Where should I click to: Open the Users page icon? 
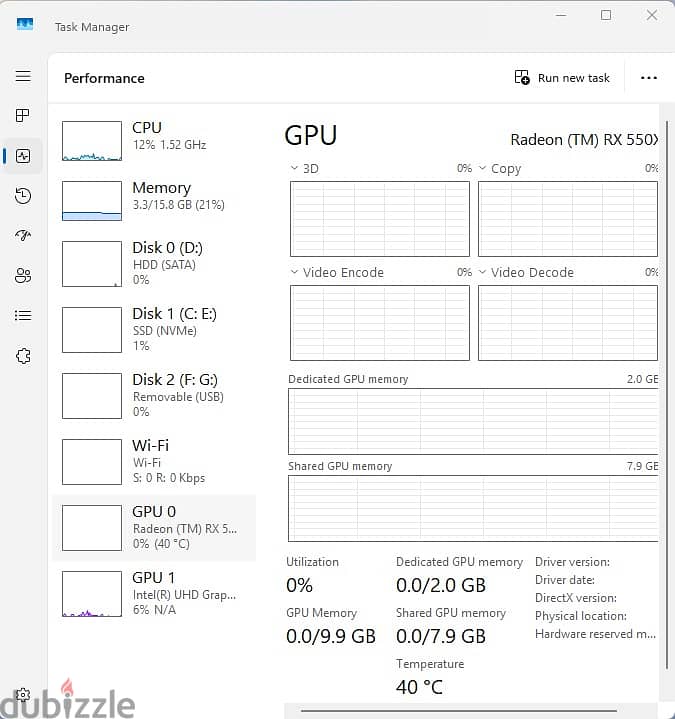pos(23,276)
